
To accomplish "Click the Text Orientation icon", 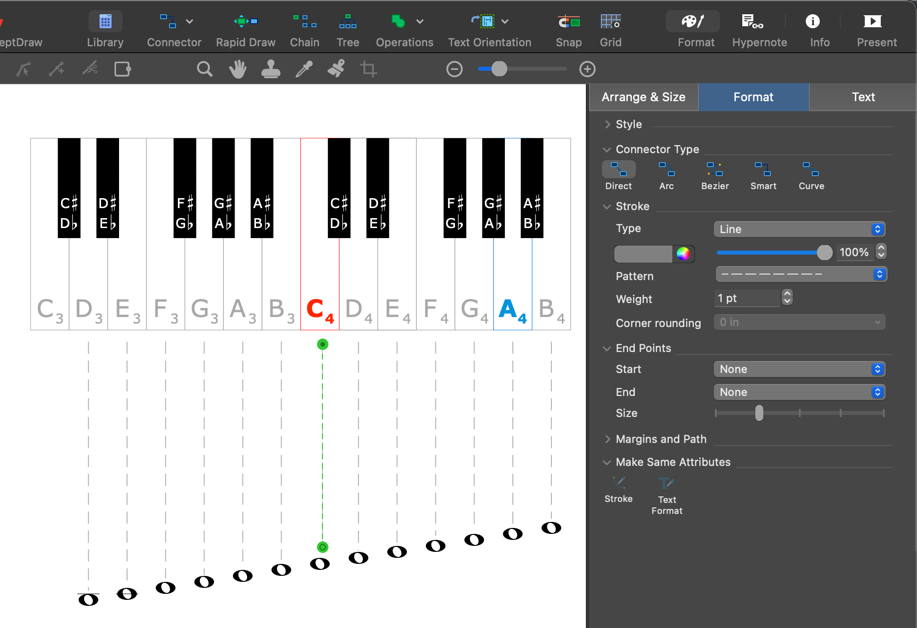I will (483, 22).
